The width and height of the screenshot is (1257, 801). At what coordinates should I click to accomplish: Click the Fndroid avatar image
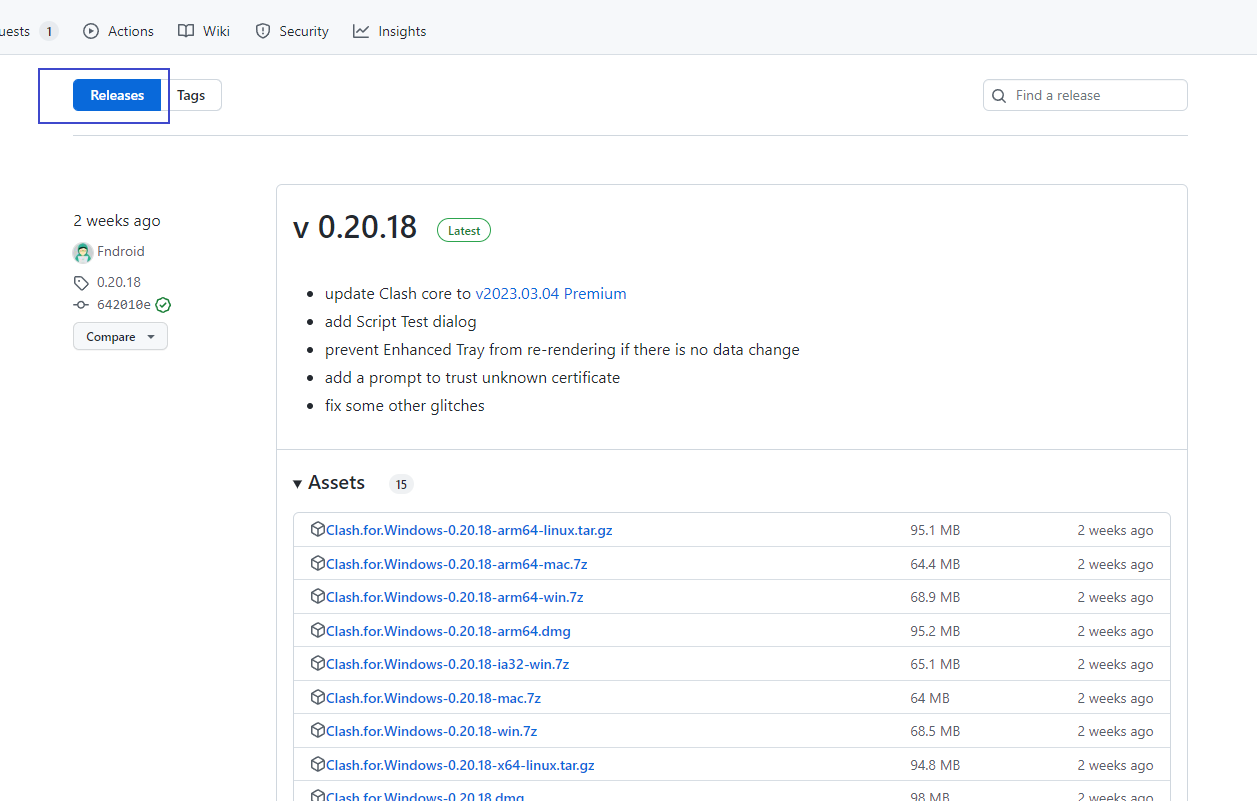coord(83,252)
